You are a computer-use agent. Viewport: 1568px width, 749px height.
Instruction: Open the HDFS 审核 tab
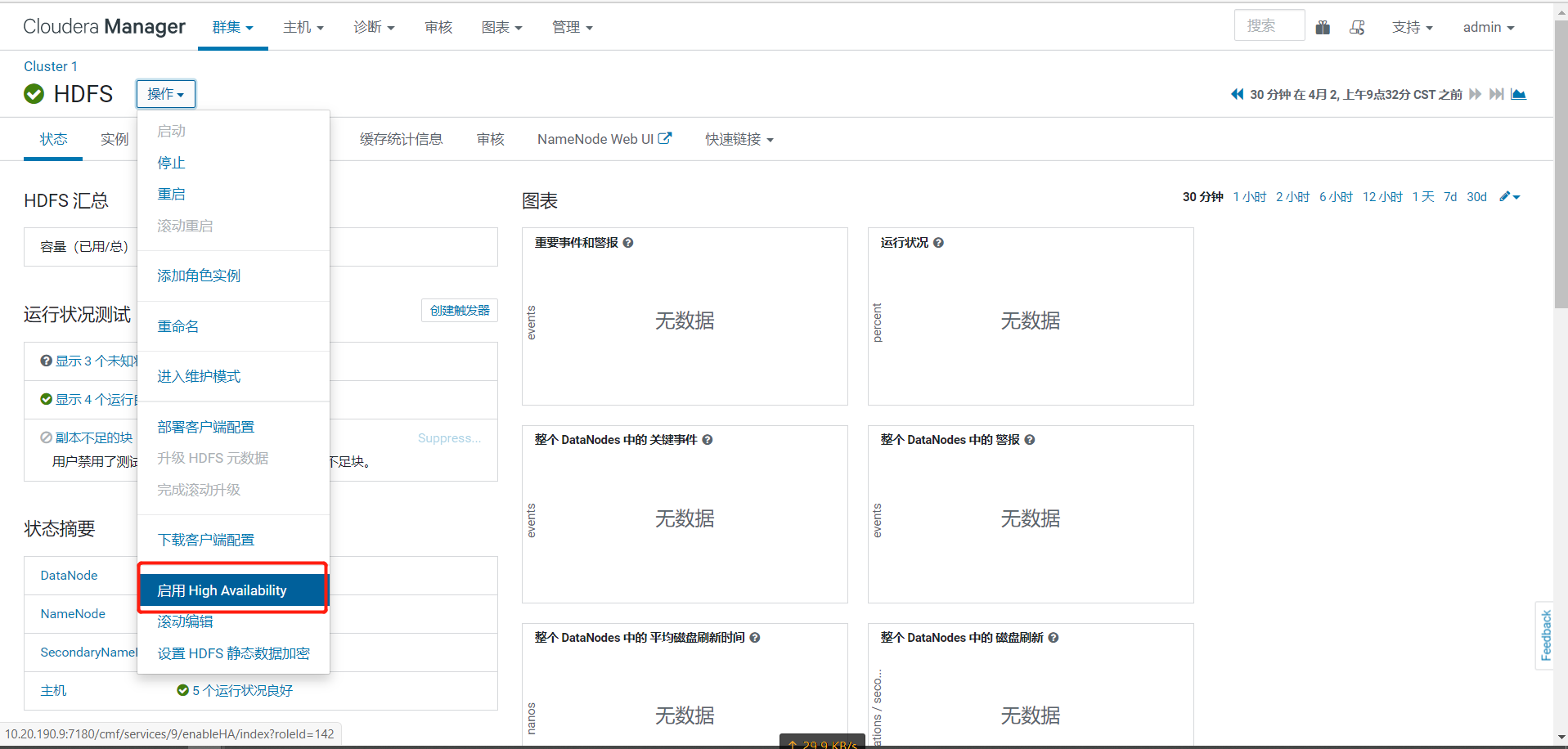tap(490, 139)
